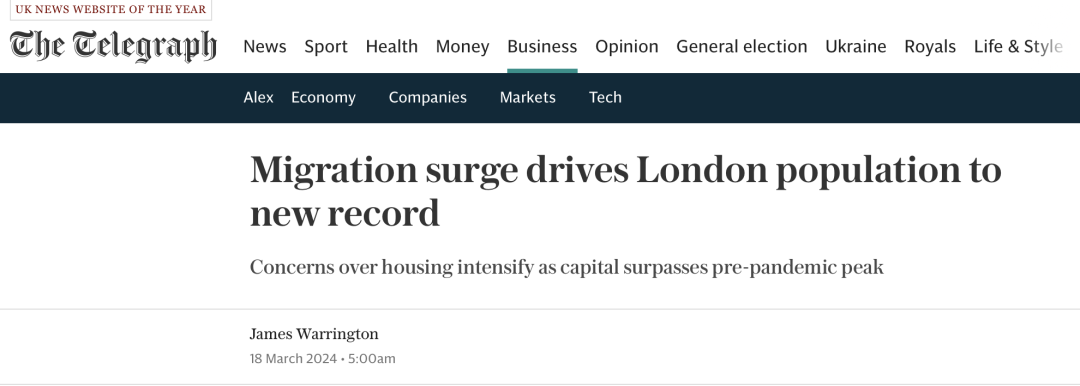Image resolution: width=1080 pixels, height=386 pixels.
Task: Go to the Opinion section
Action: [x=627, y=46]
